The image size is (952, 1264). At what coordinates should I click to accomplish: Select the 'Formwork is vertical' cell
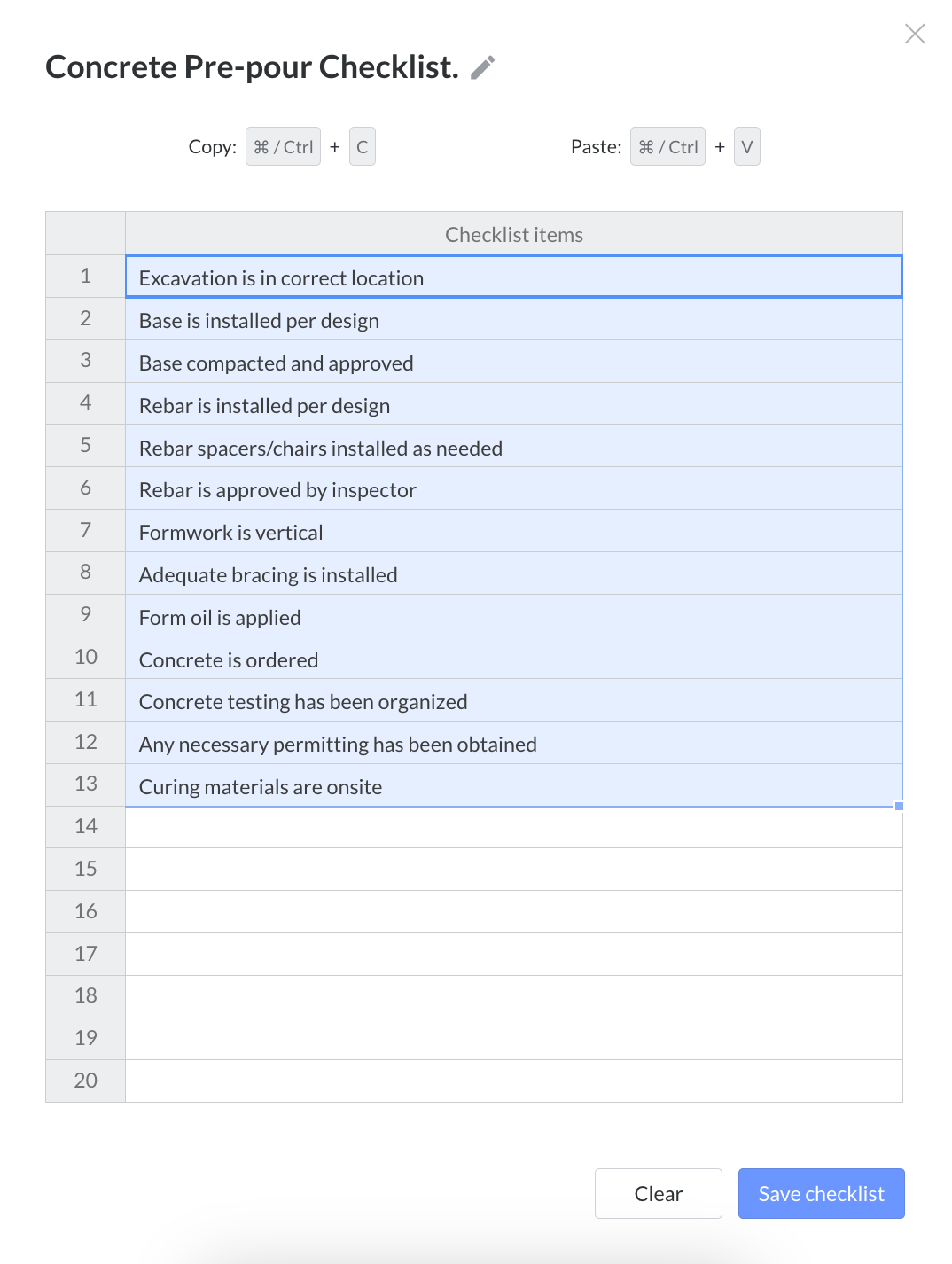[x=514, y=532]
